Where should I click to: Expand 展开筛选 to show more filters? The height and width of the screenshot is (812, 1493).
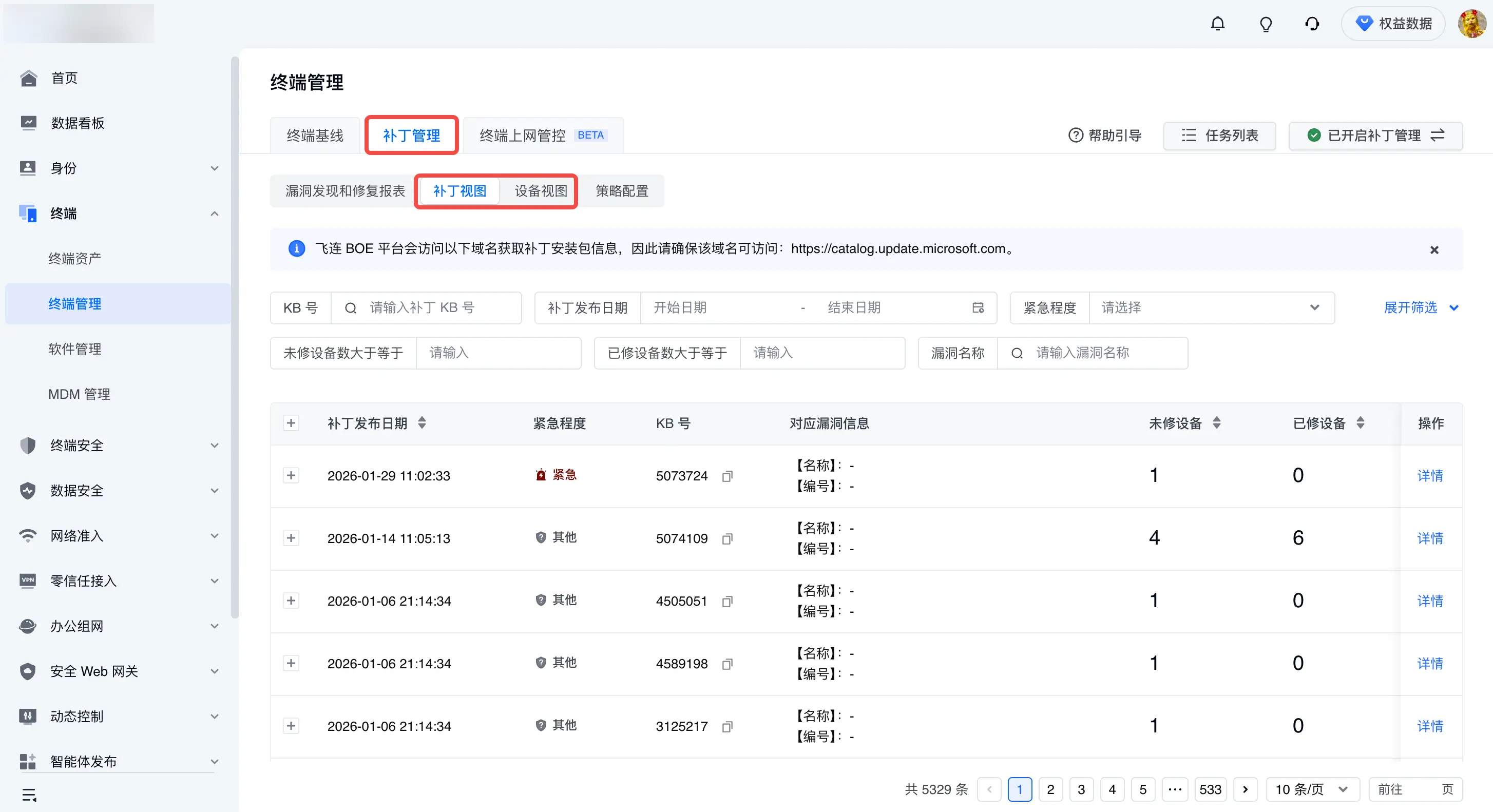1421,308
